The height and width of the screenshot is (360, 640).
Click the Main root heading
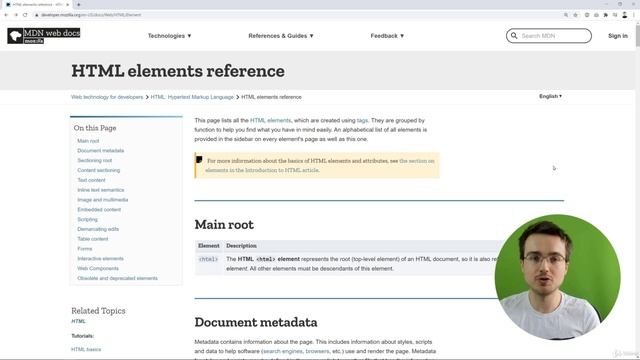coord(224,224)
